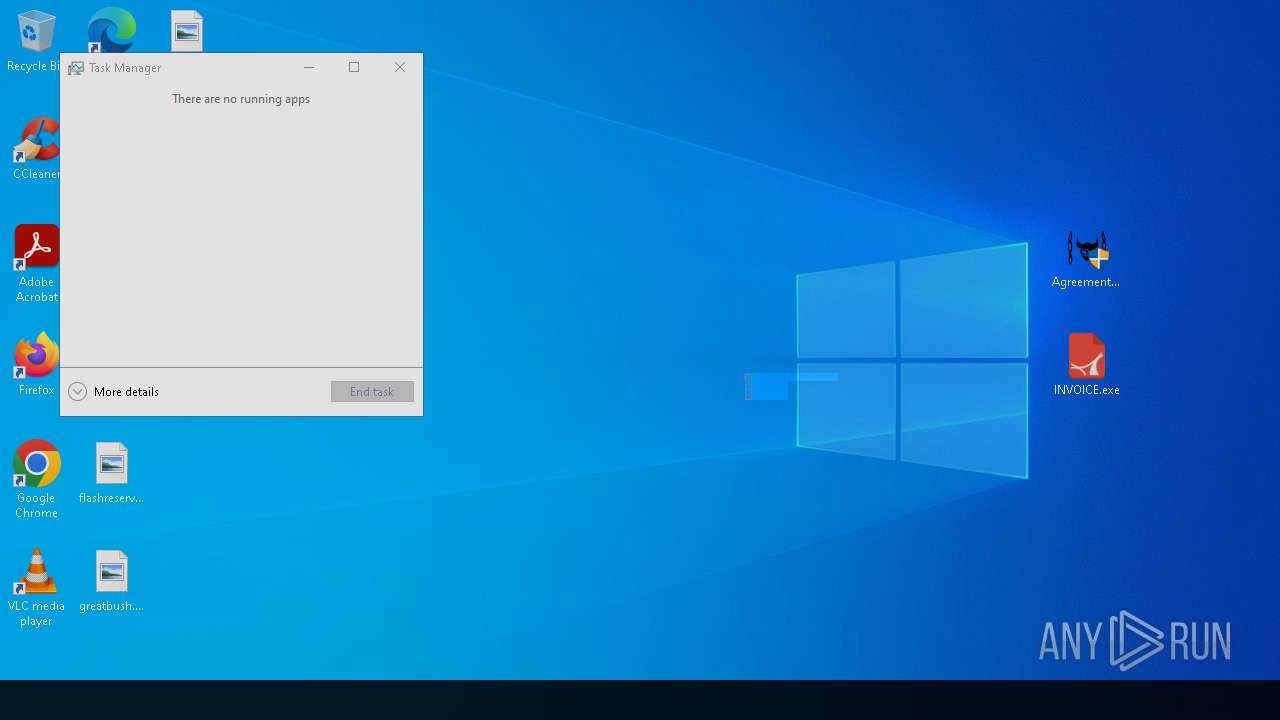Screen dimensions: 1280x720
Task: Expand More details in Task Manager
Action: (113, 392)
